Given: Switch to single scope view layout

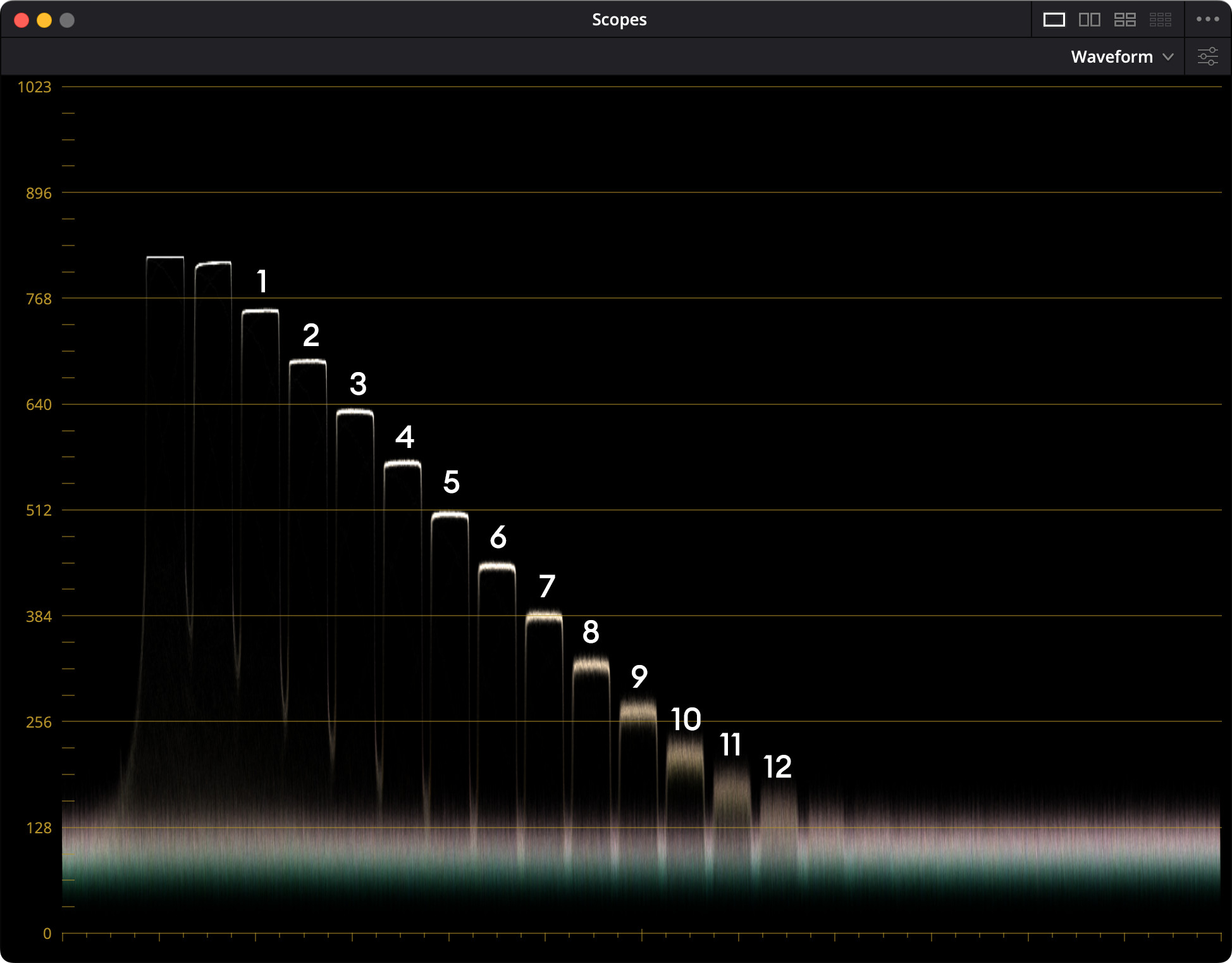Looking at the screenshot, I should [x=1054, y=20].
